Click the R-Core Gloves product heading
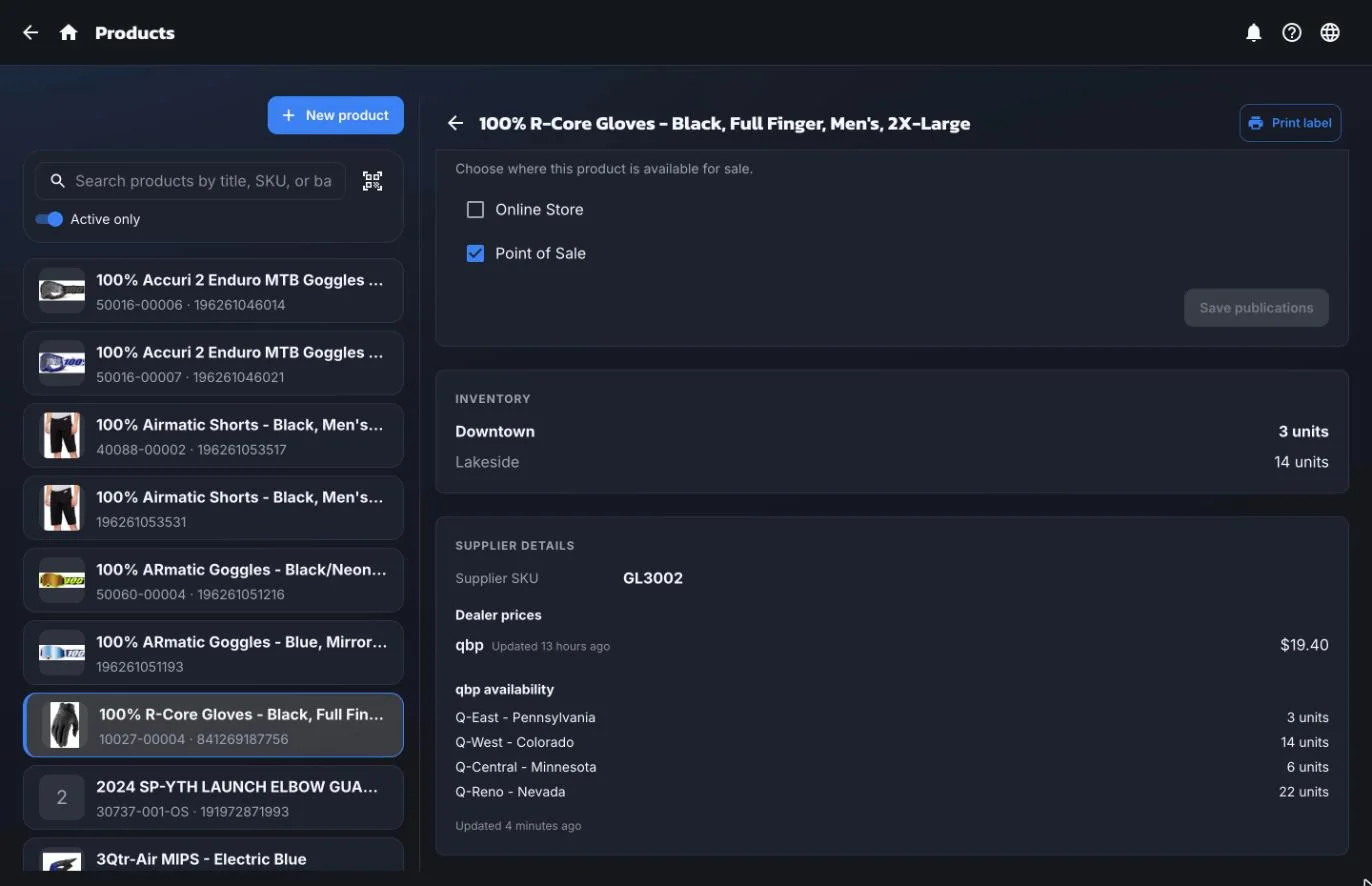 pos(725,124)
